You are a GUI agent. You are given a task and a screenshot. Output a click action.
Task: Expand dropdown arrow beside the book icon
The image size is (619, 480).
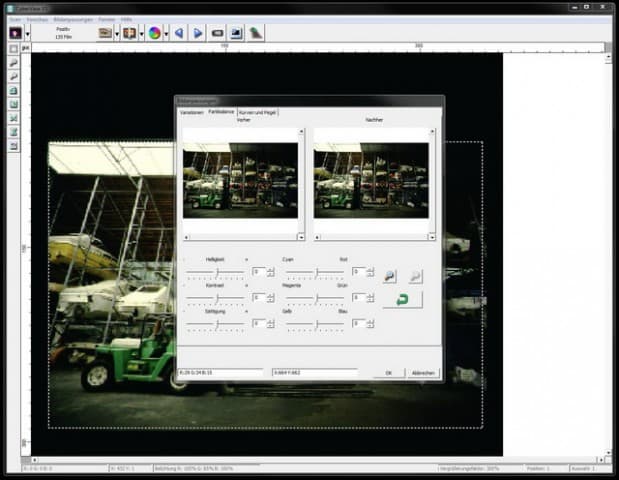coord(141,32)
